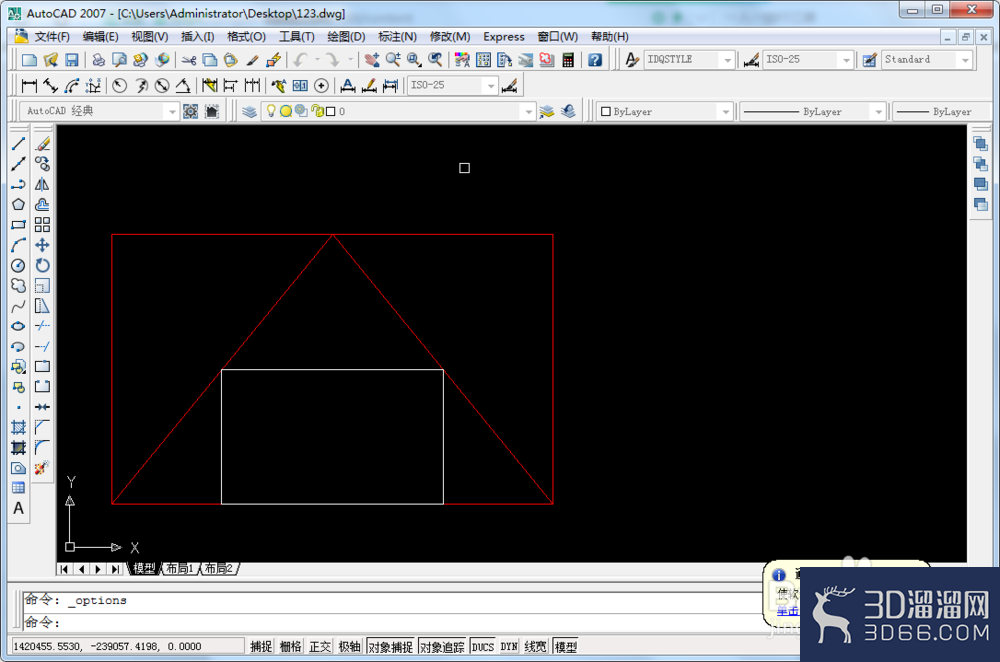Open the 编辑(E) menu
This screenshot has height=662, width=1000.
(x=100, y=37)
